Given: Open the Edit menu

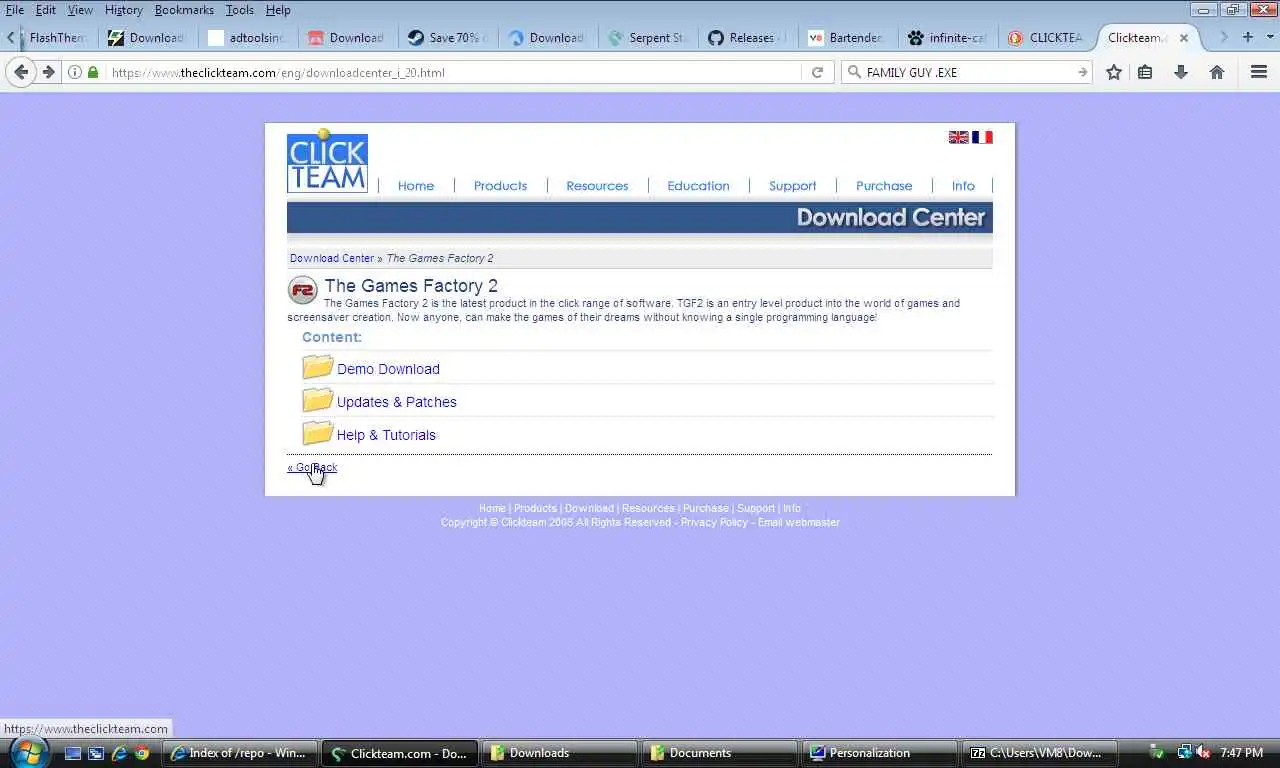Looking at the screenshot, I should pos(46,10).
